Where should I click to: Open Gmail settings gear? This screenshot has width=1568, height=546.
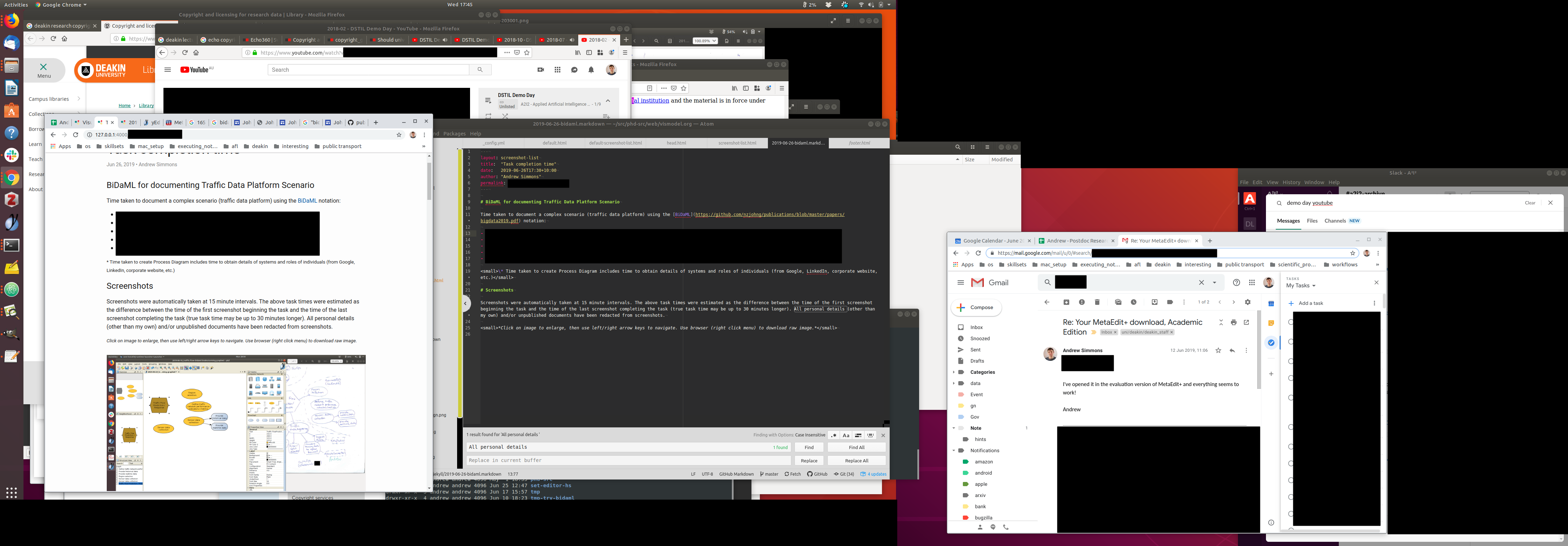coord(1247,302)
